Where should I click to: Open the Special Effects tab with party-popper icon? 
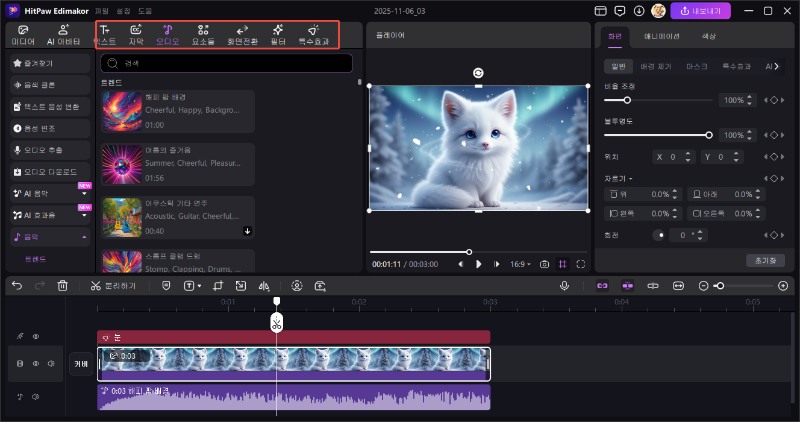coord(314,35)
